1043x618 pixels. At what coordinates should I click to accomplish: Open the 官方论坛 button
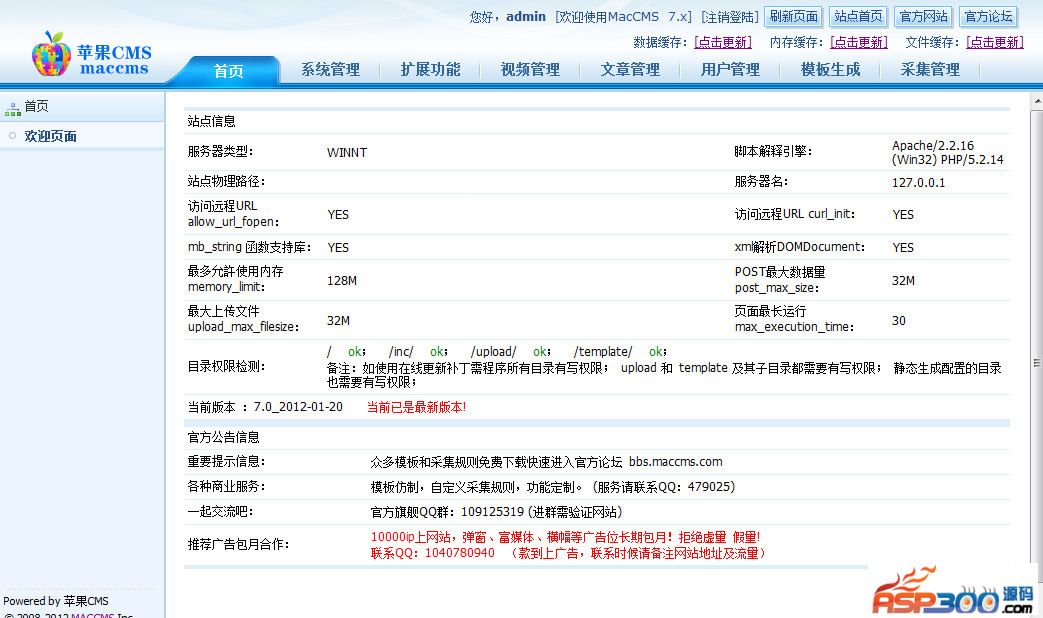pos(988,17)
